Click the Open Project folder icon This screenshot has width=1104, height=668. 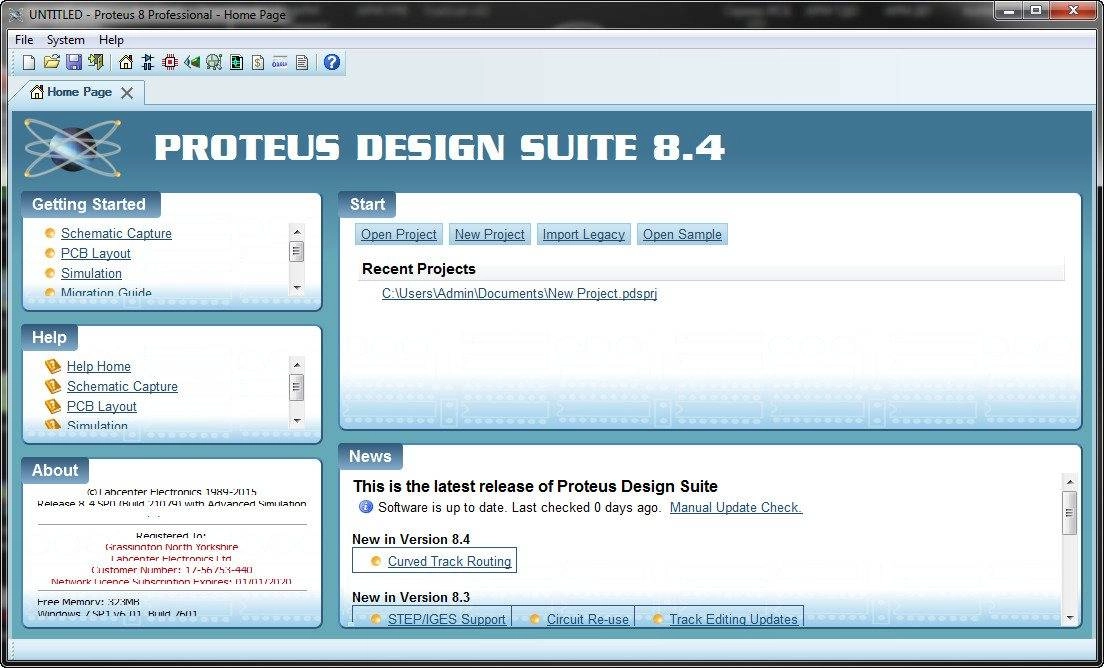click(x=51, y=63)
